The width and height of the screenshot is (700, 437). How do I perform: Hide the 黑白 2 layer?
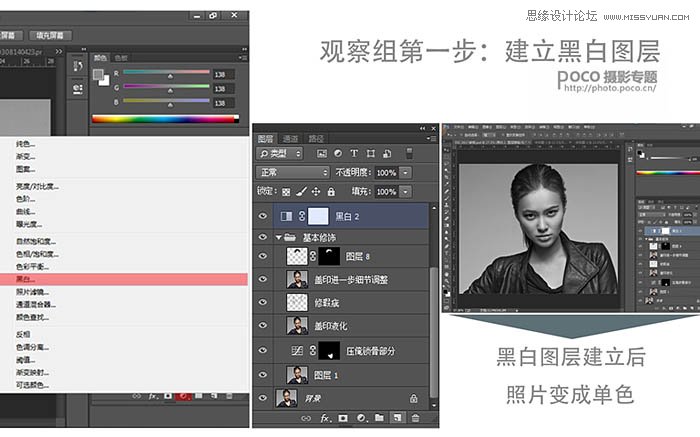[x=263, y=216]
